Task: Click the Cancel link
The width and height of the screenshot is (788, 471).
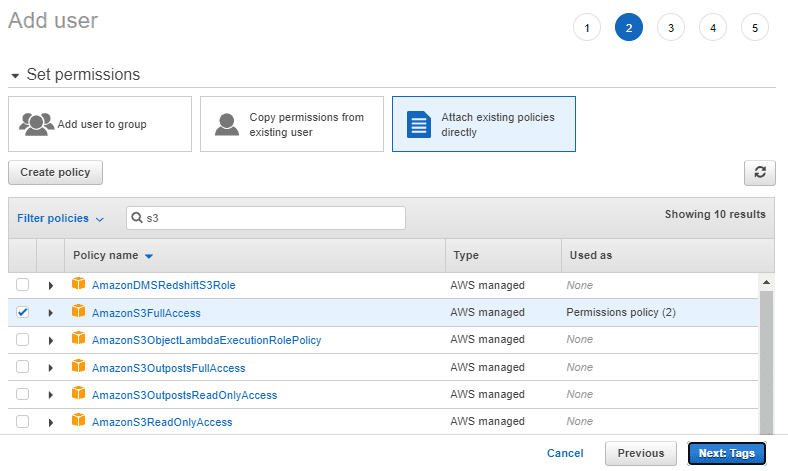Action: tap(565, 453)
